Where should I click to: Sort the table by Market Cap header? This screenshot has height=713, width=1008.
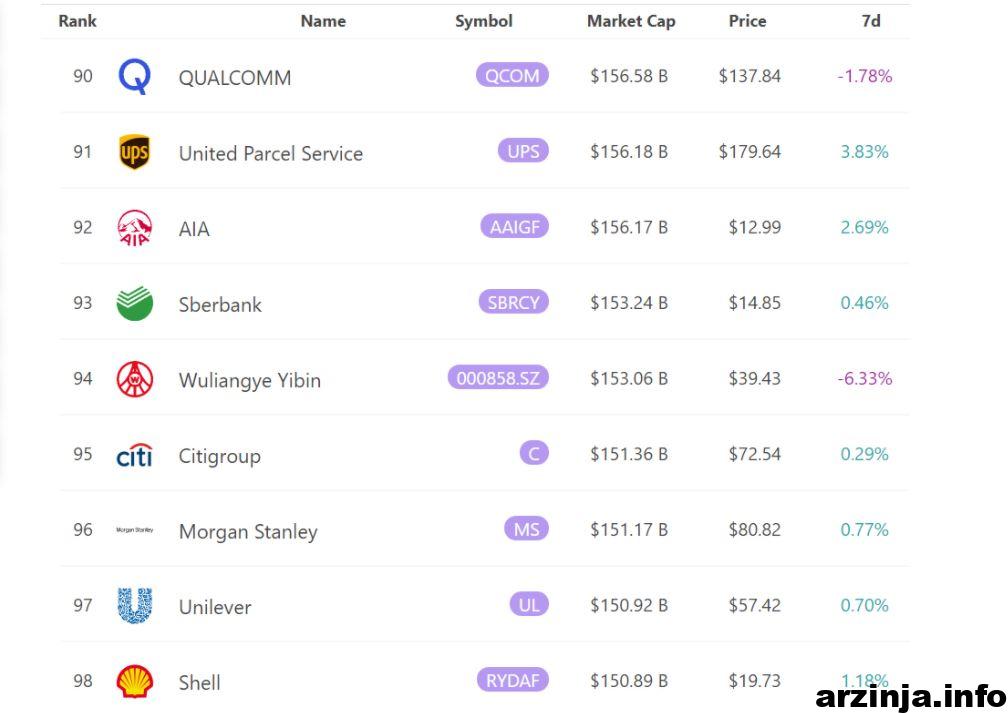(x=631, y=21)
